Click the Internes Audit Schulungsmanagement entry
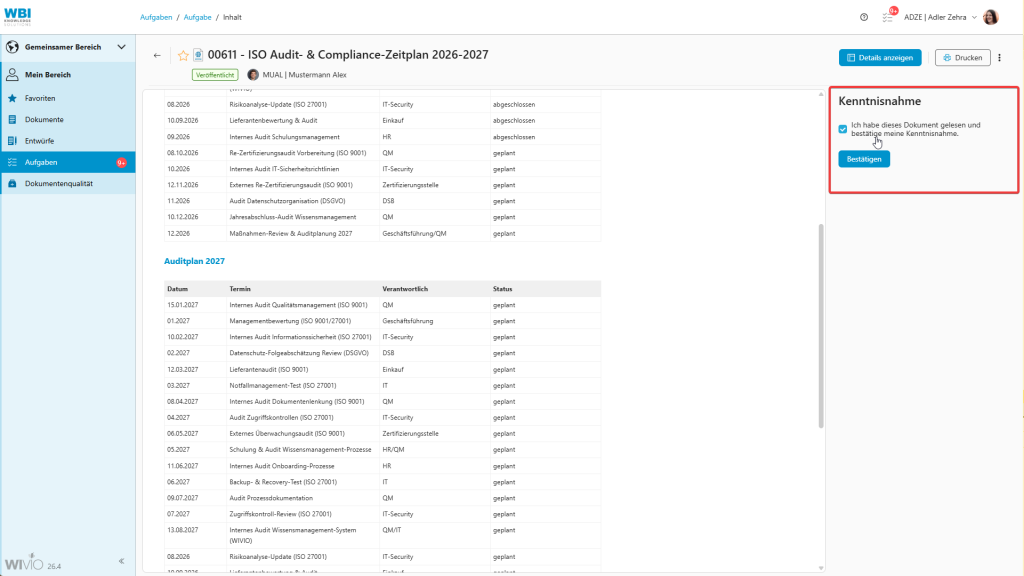The image size is (1024, 576). (x=284, y=137)
